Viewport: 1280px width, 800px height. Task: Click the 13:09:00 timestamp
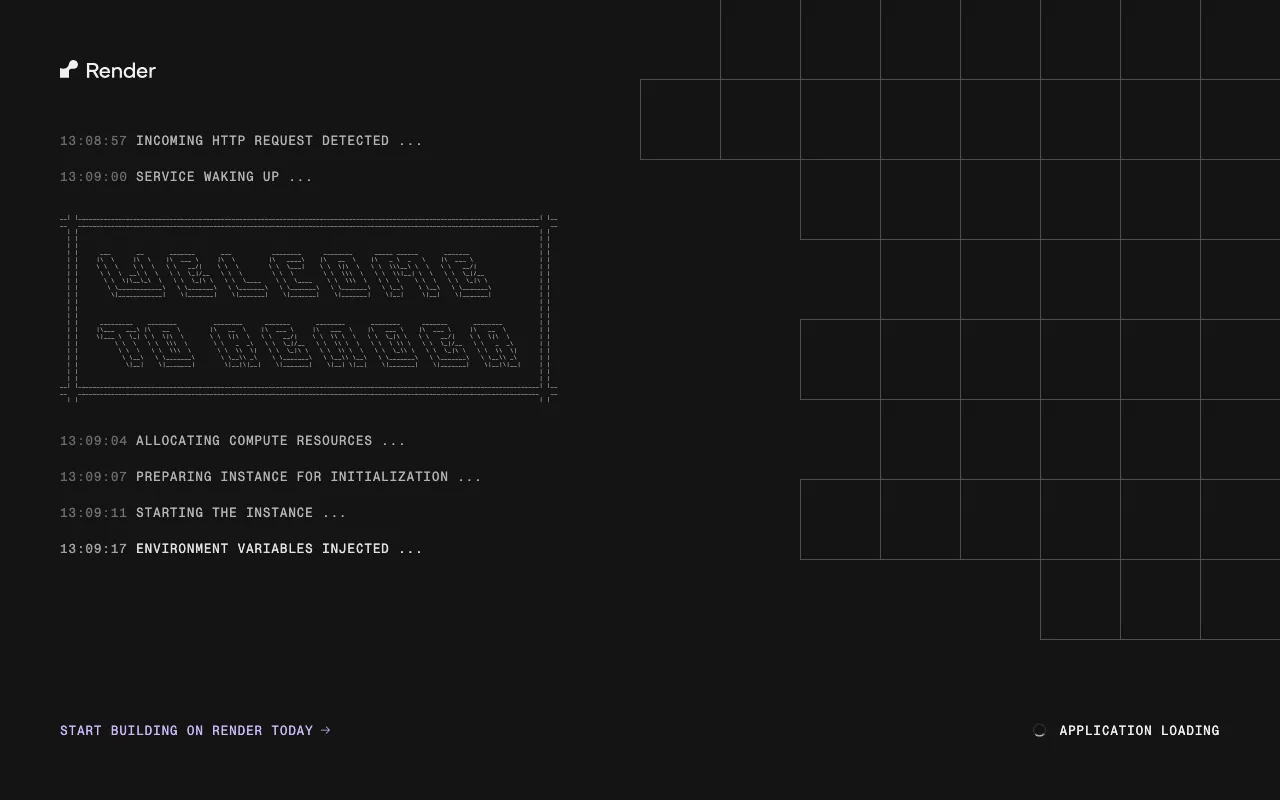point(94,177)
